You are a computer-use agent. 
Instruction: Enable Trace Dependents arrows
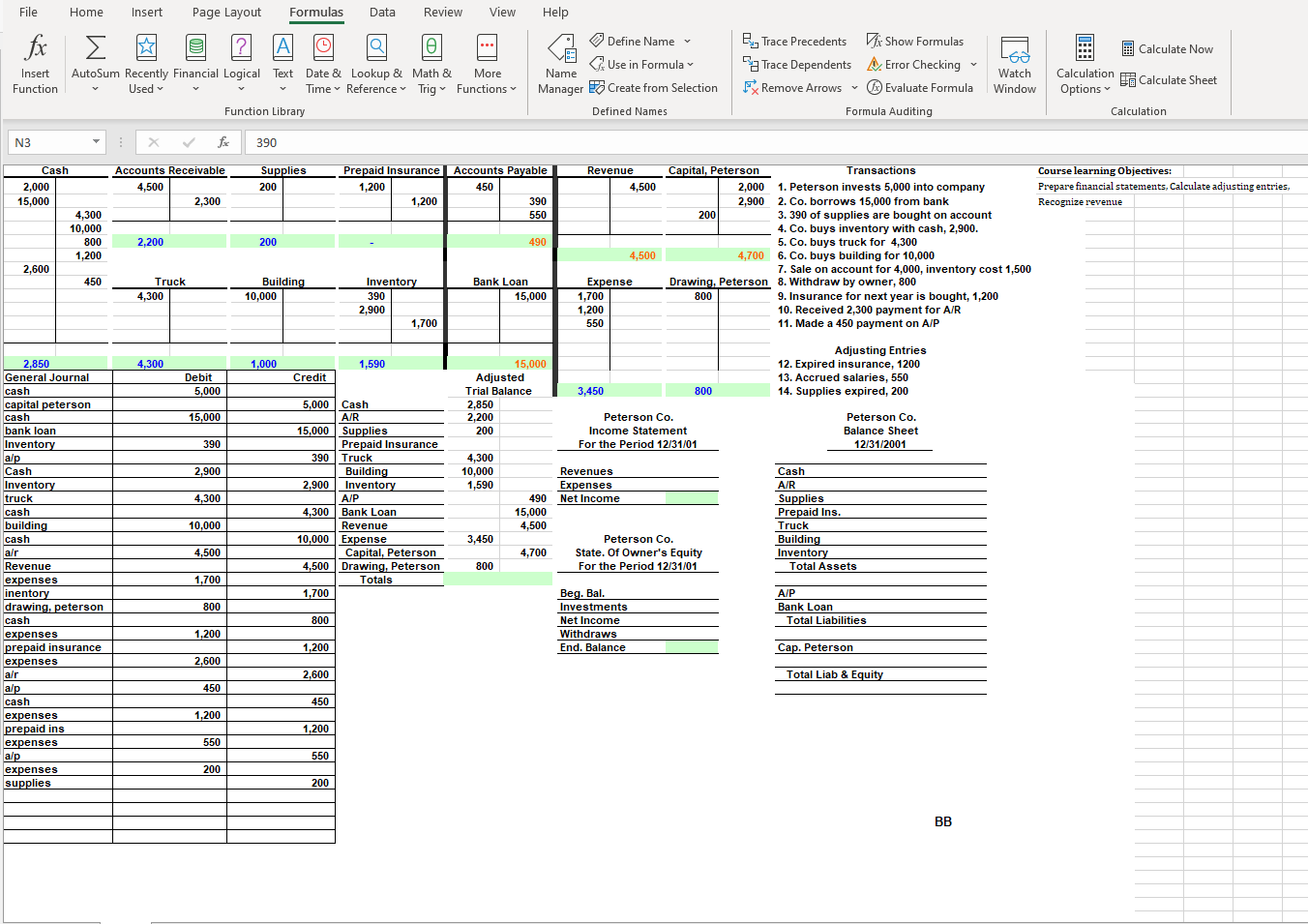tap(796, 64)
